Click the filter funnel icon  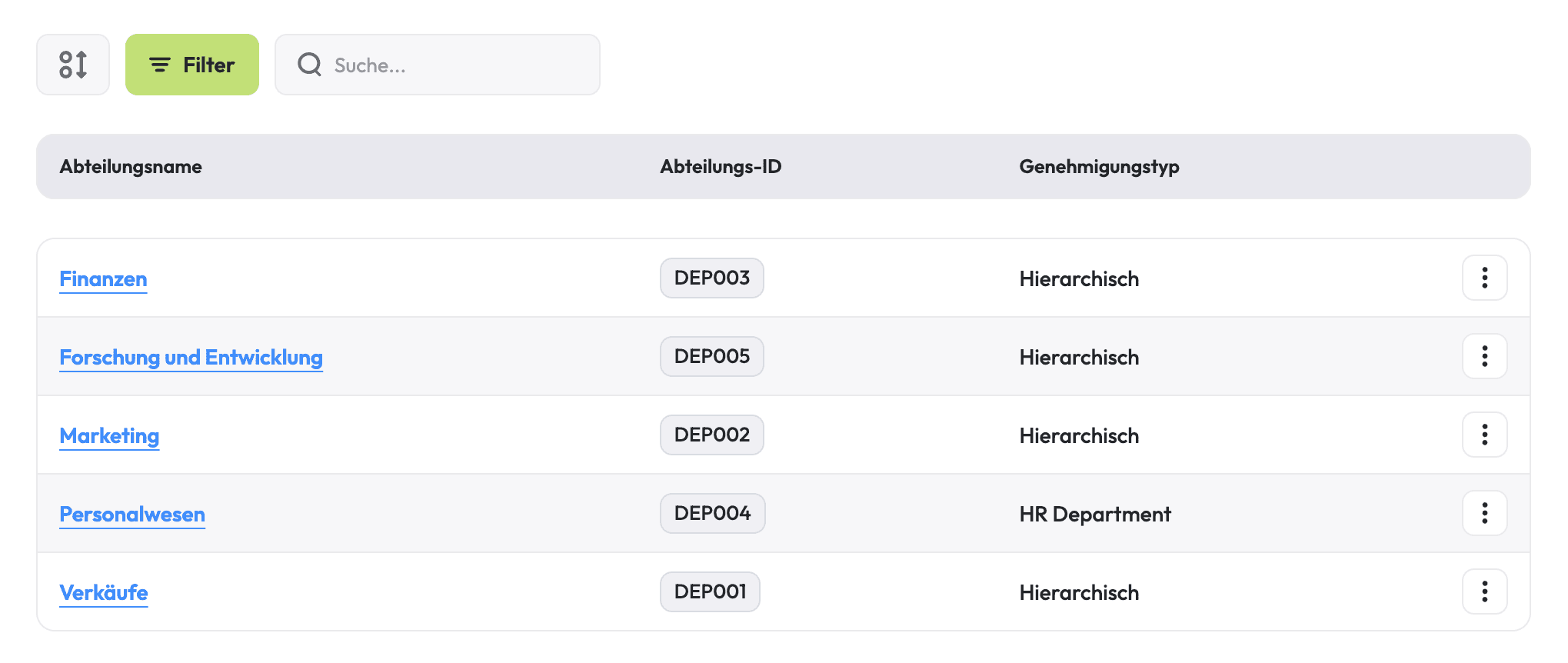click(159, 65)
